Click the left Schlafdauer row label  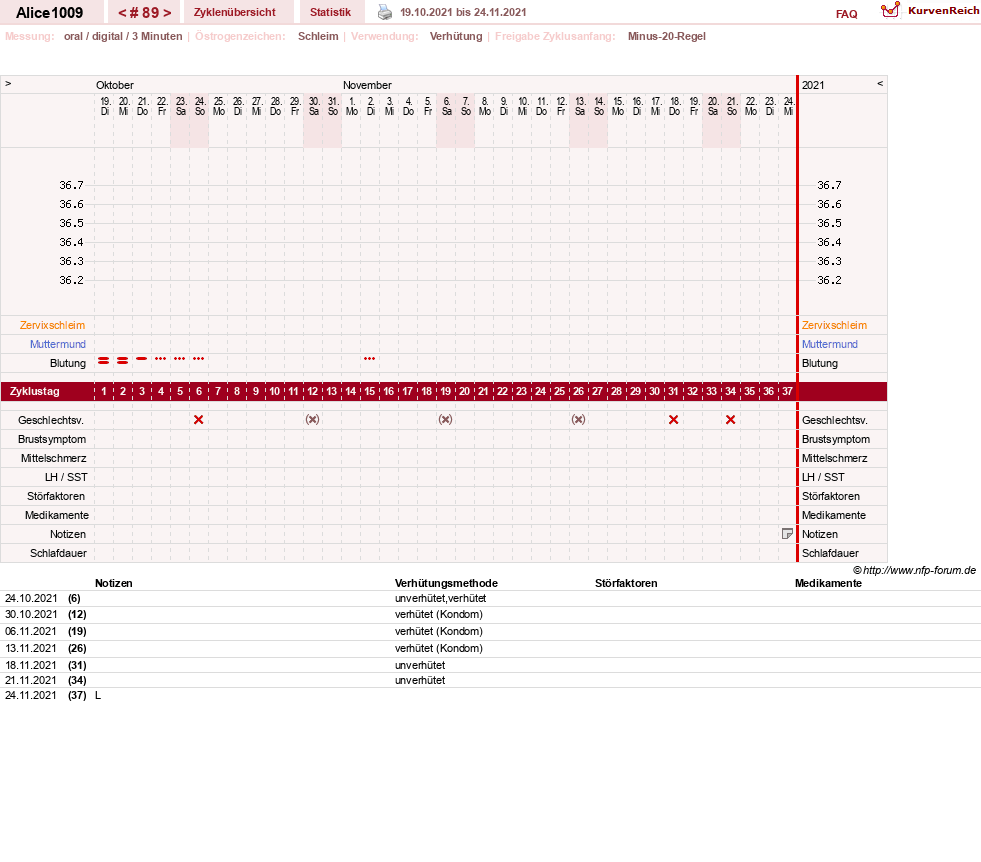click(x=59, y=553)
